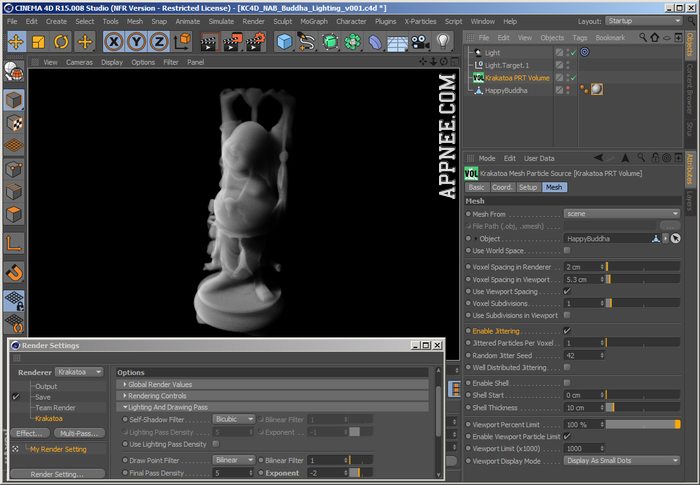Open the deformer bend icon
The width and height of the screenshot is (700, 485).
click(375, 42)
